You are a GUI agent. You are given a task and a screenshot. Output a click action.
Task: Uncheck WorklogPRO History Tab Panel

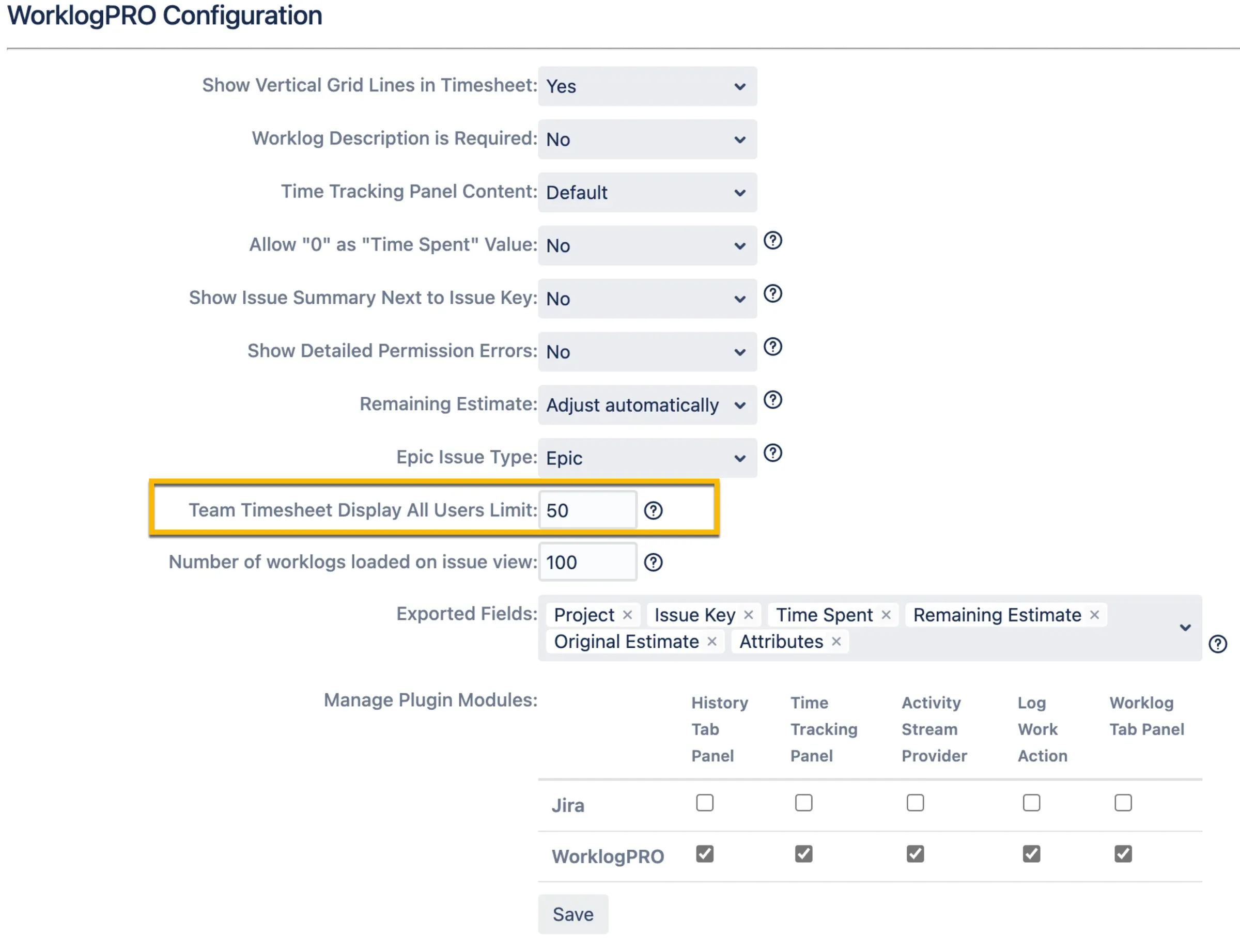point(704,854)
